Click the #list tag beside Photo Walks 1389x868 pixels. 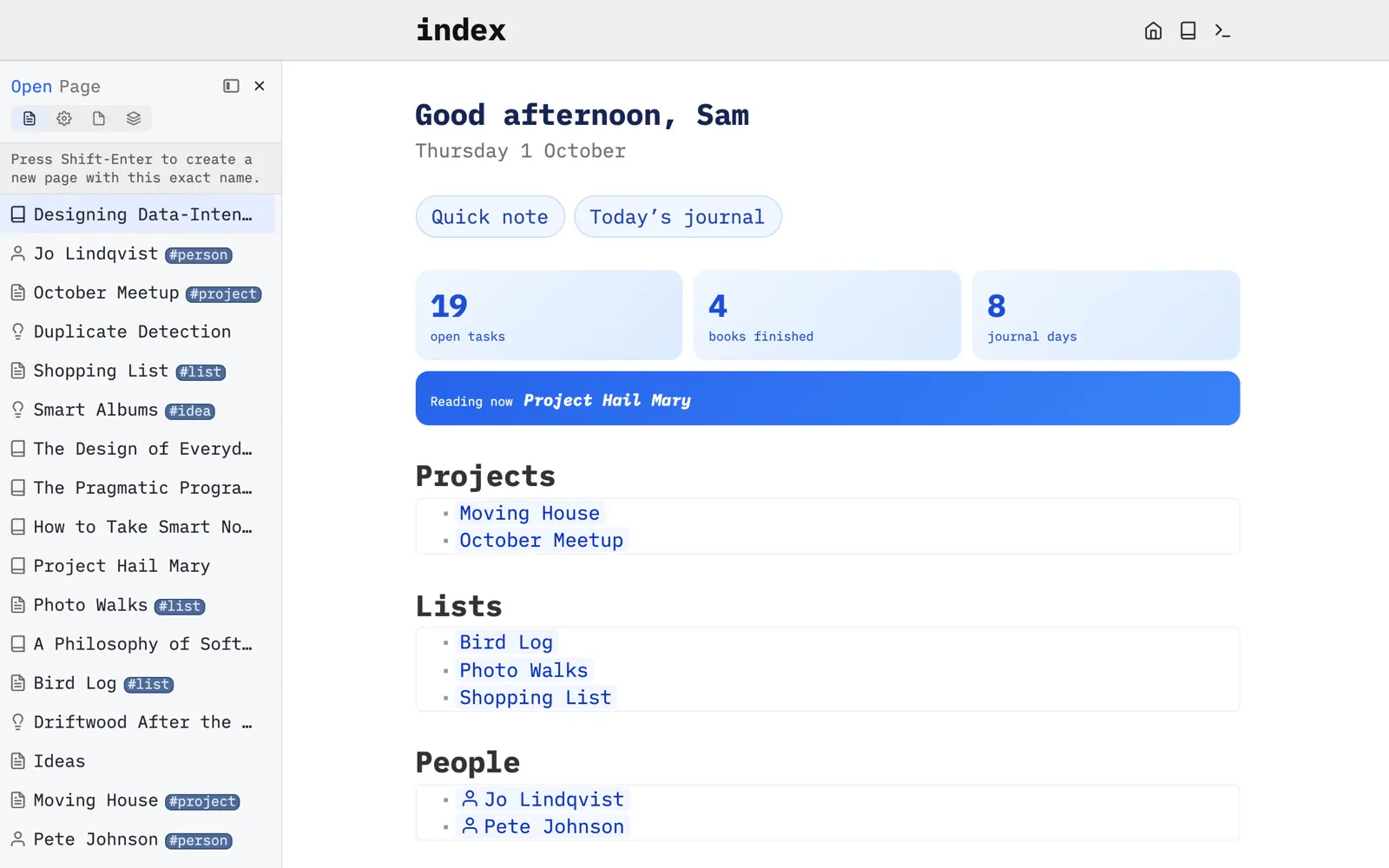tap(180, 607)
